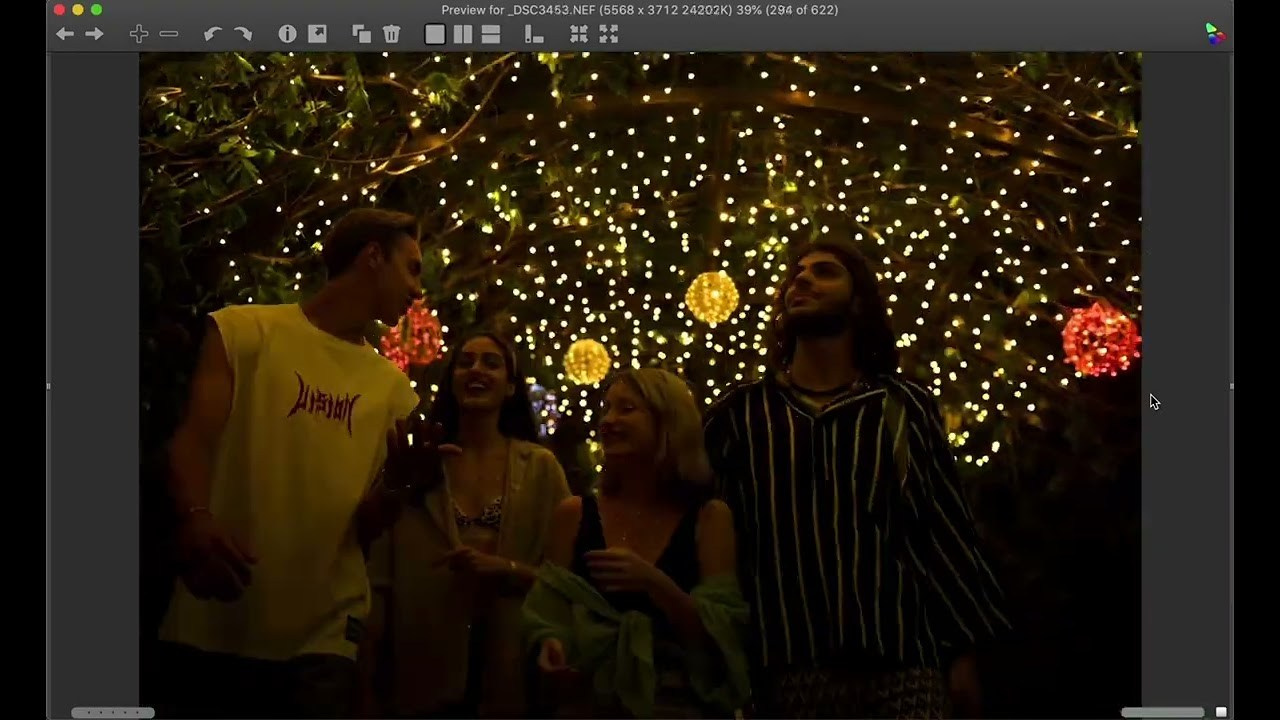Click the colorful app logo in top right
This screenshot has width=1280, height=720.
[1214, 34]
